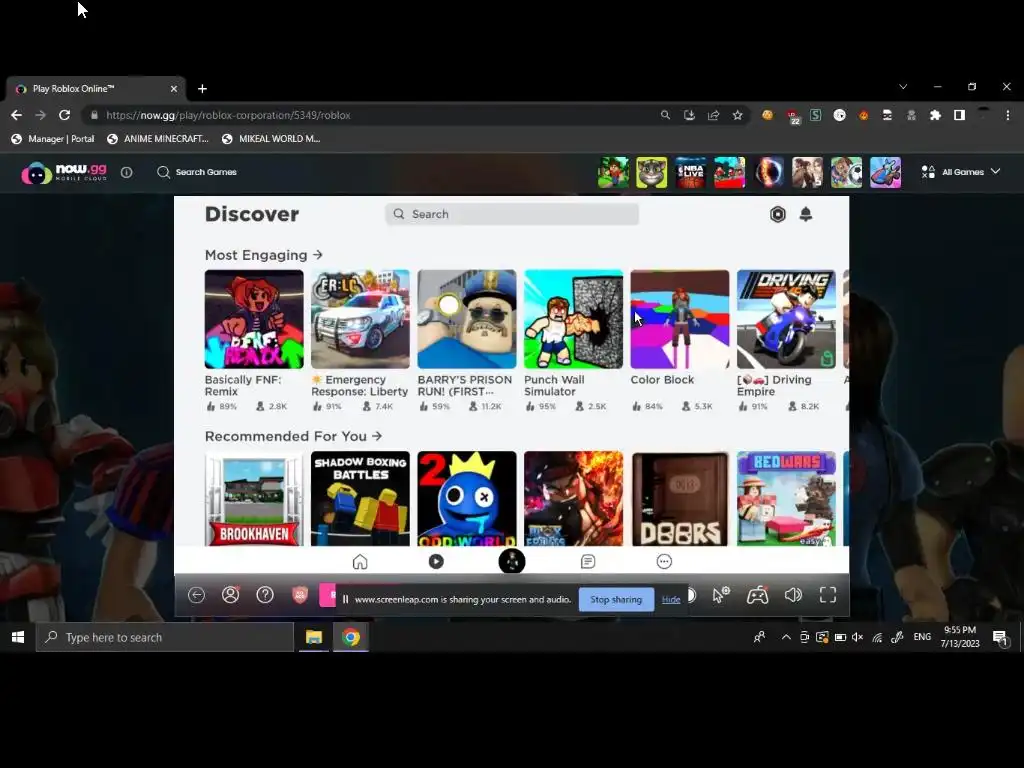Open the avatar icon in bottom navigation
Image resolution: width=1024 pixels, height=768 pixels.
pyautogui.click(x=512, y=562)
